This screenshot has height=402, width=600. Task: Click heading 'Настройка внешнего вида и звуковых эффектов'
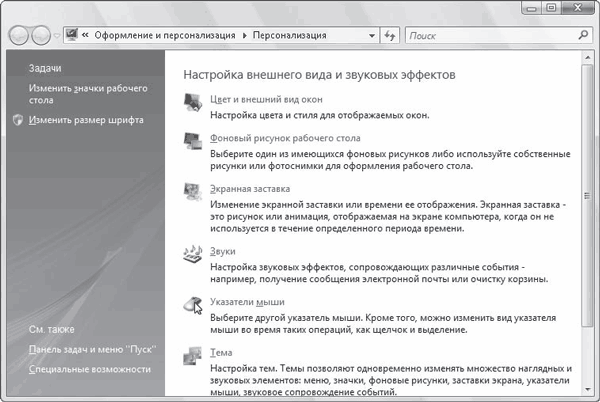coord(320,75)
